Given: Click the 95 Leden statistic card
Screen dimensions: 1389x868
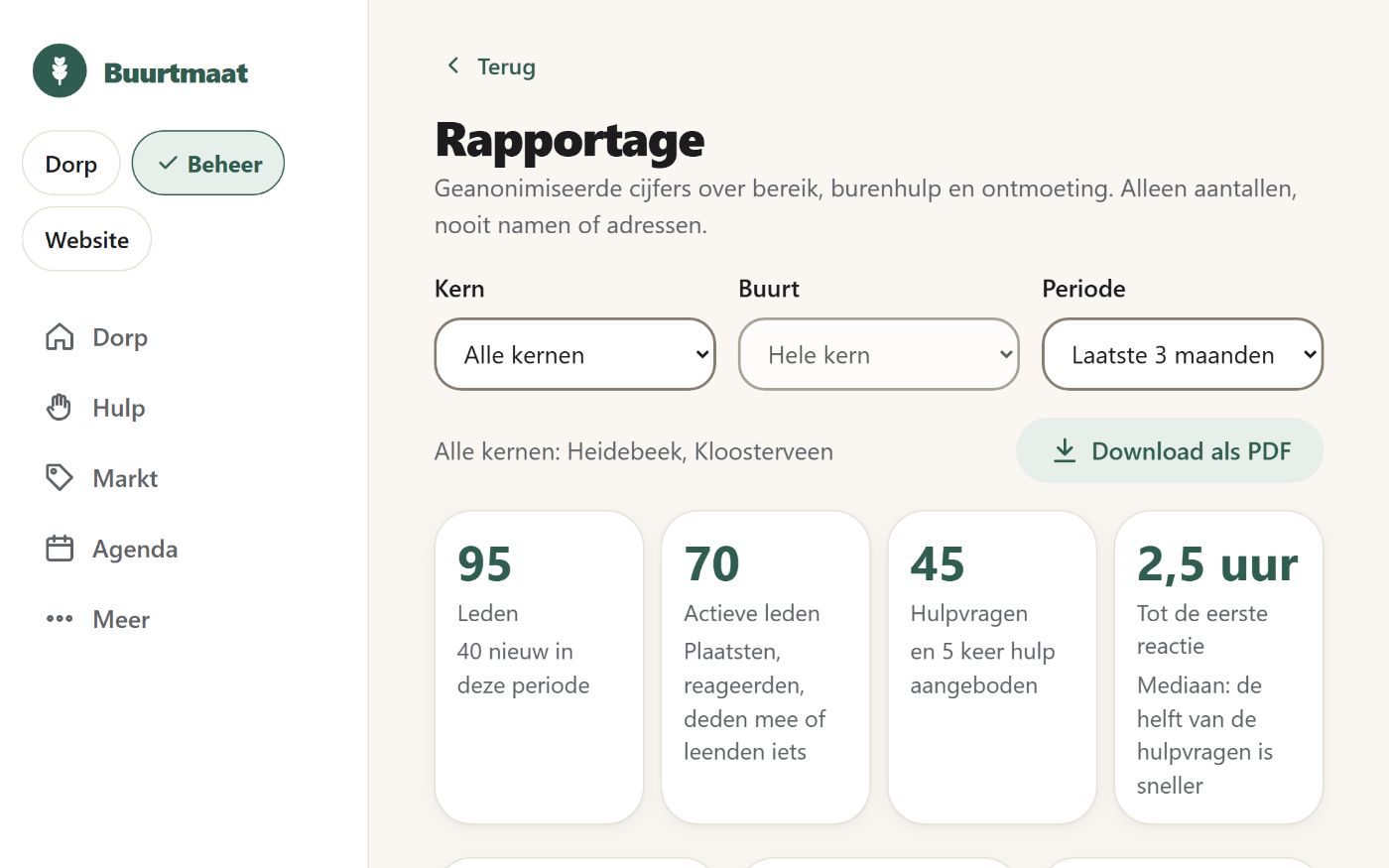Looking at the screenshot, I should [x=539, y=667].
